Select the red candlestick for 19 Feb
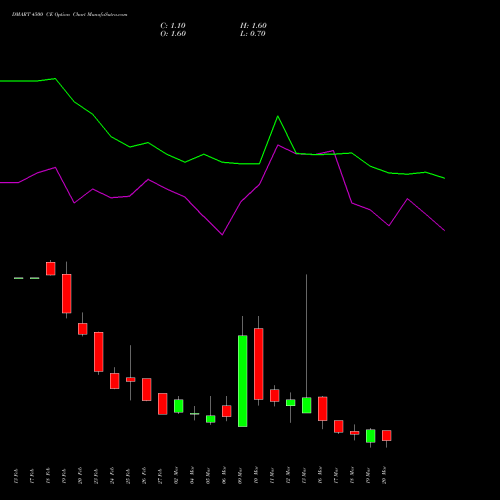The height and width of the screenshot is (500, 500). tap(67, 294)
